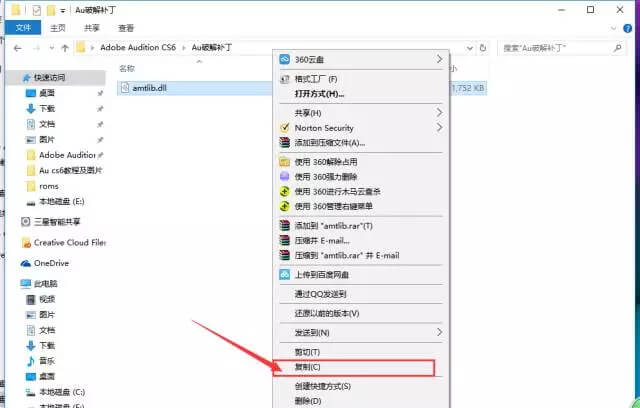The image size is (640, 408).
Task: Select 上传到百度网盘 entry
Action: pyautogui.click(x=361, y=275)
